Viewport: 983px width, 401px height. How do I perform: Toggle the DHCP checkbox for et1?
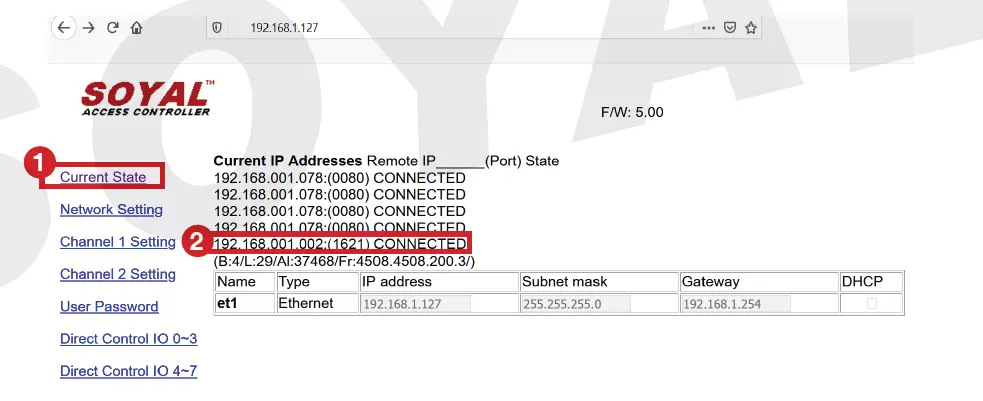point(871,304)
